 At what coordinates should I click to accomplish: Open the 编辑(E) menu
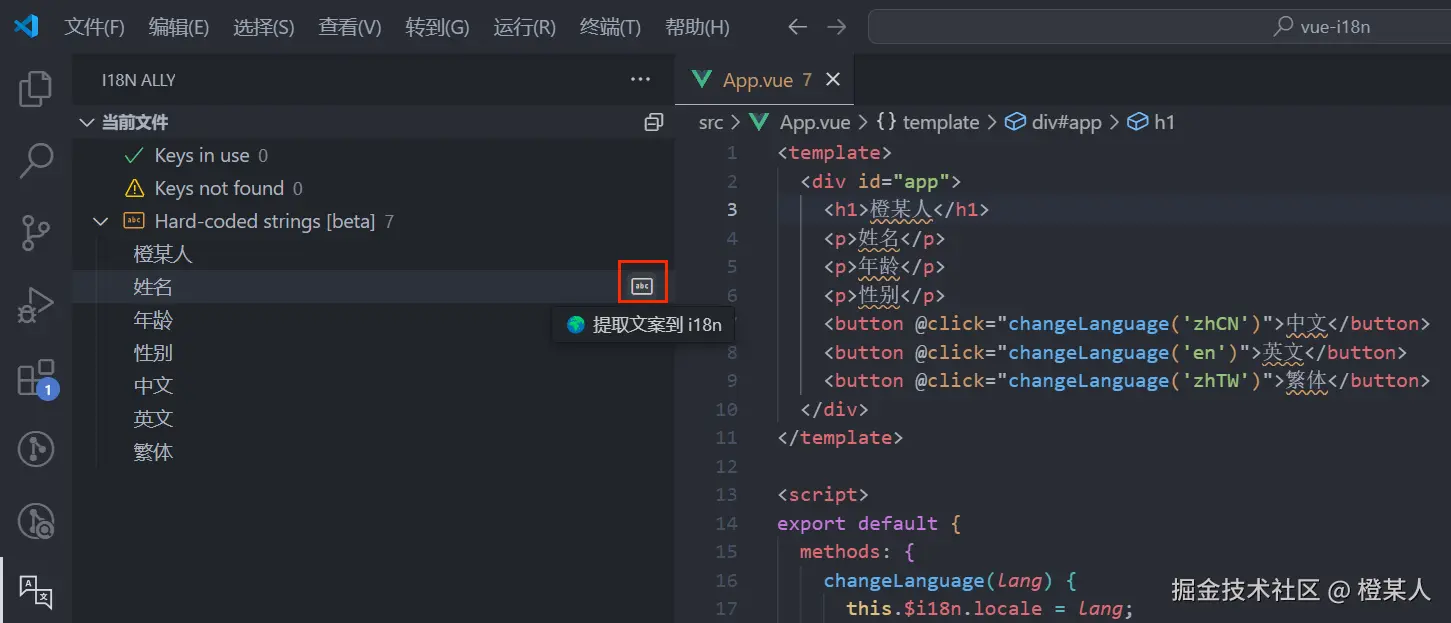tap(179, 27)
